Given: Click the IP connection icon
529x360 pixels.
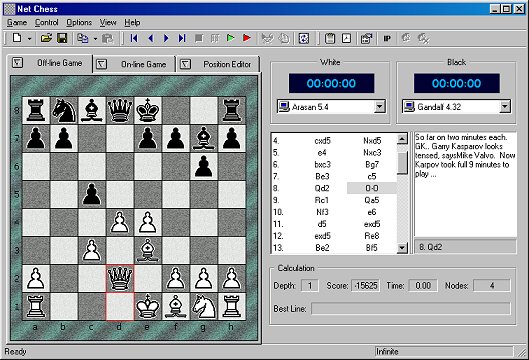Looking at the screenshot, I should [x=387, y=38].
